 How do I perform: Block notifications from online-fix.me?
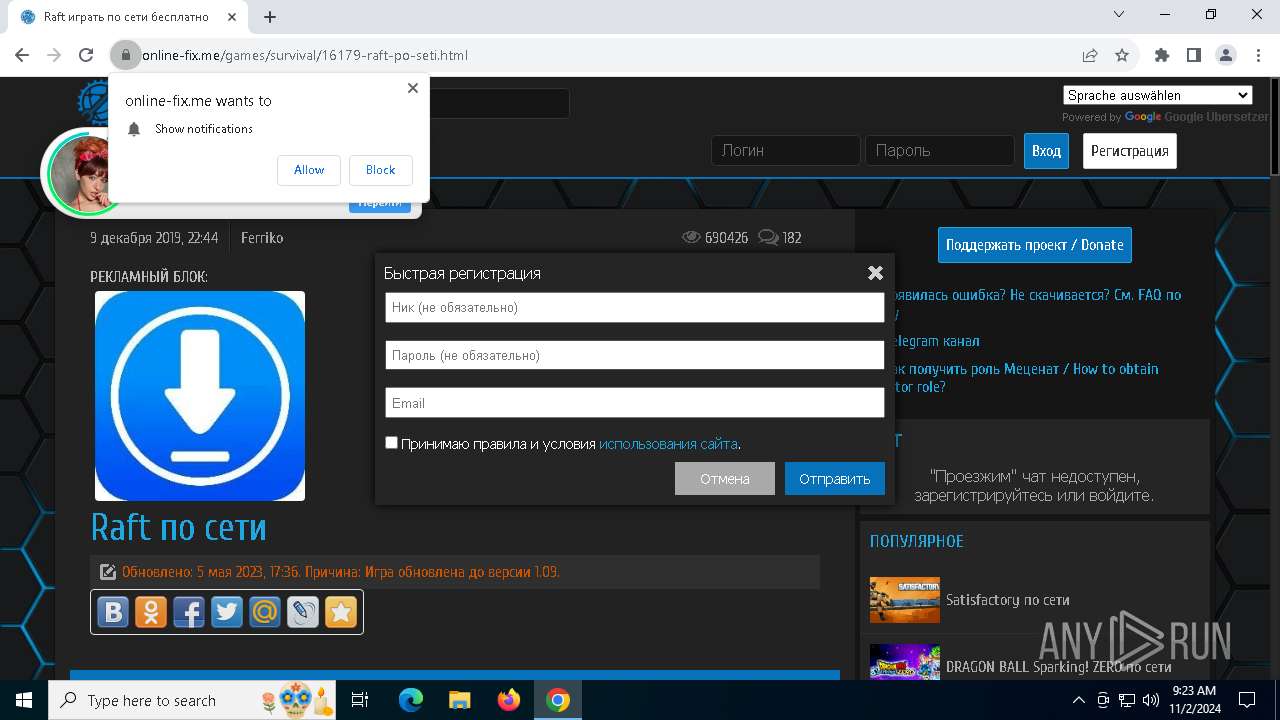(380, 170)
